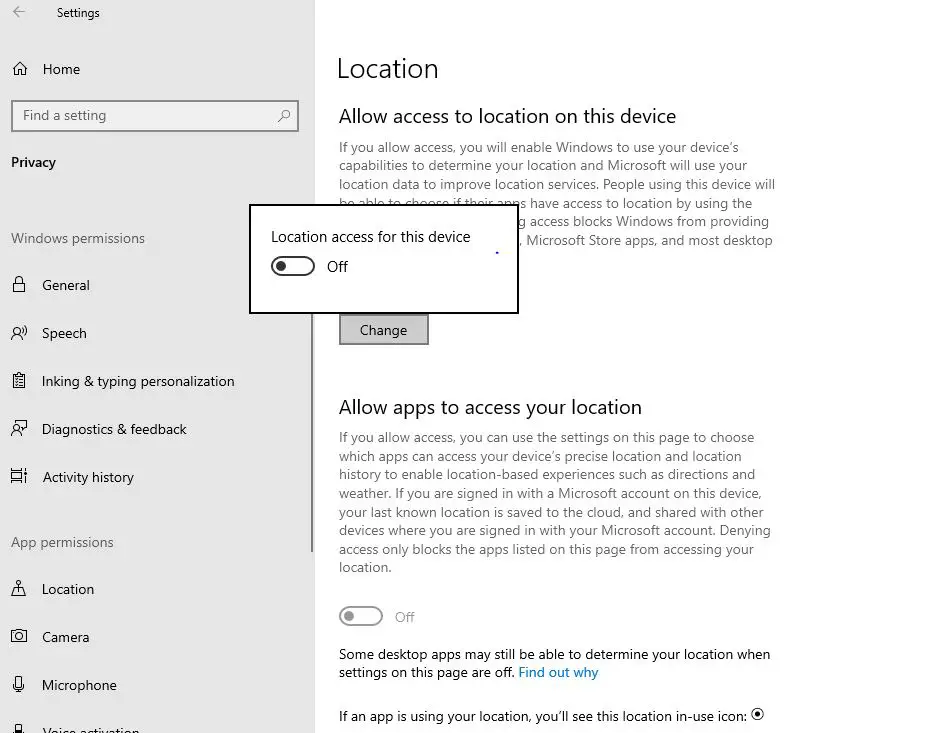Screen dimensions: 929x733
Task: Open Camera permission settings
Action: pyautogui.click(x=18, y=637)
